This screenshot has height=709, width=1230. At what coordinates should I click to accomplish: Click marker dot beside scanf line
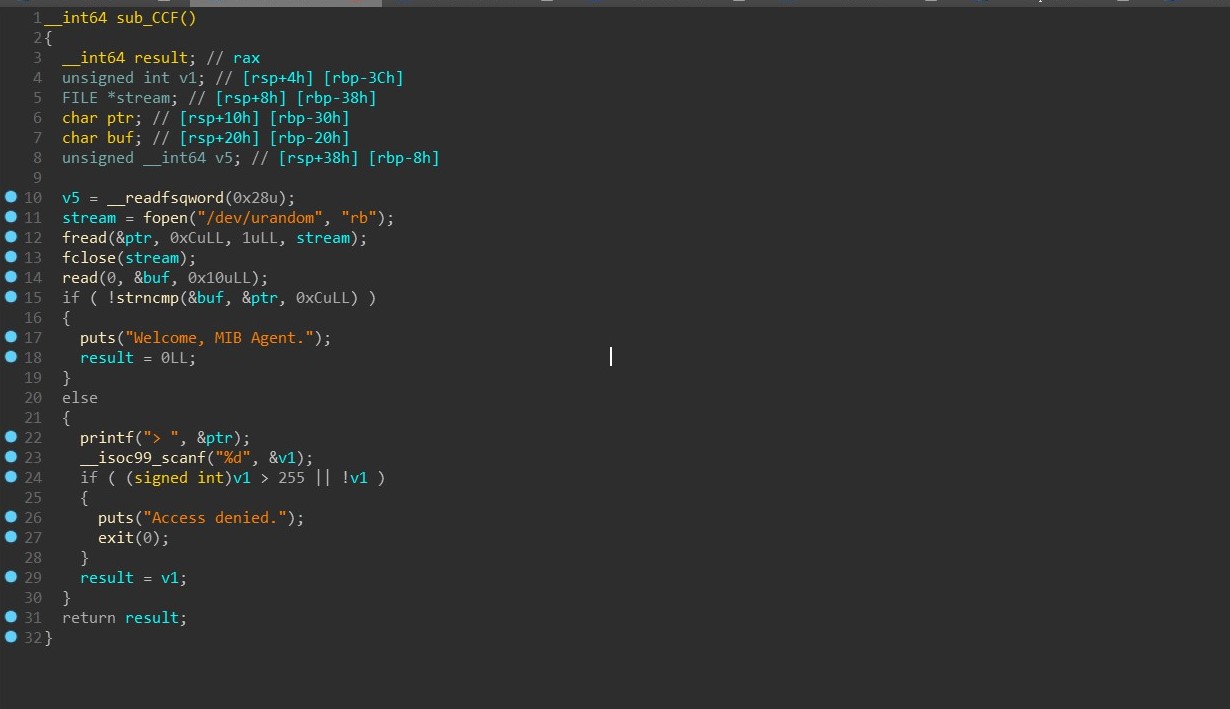11,457
